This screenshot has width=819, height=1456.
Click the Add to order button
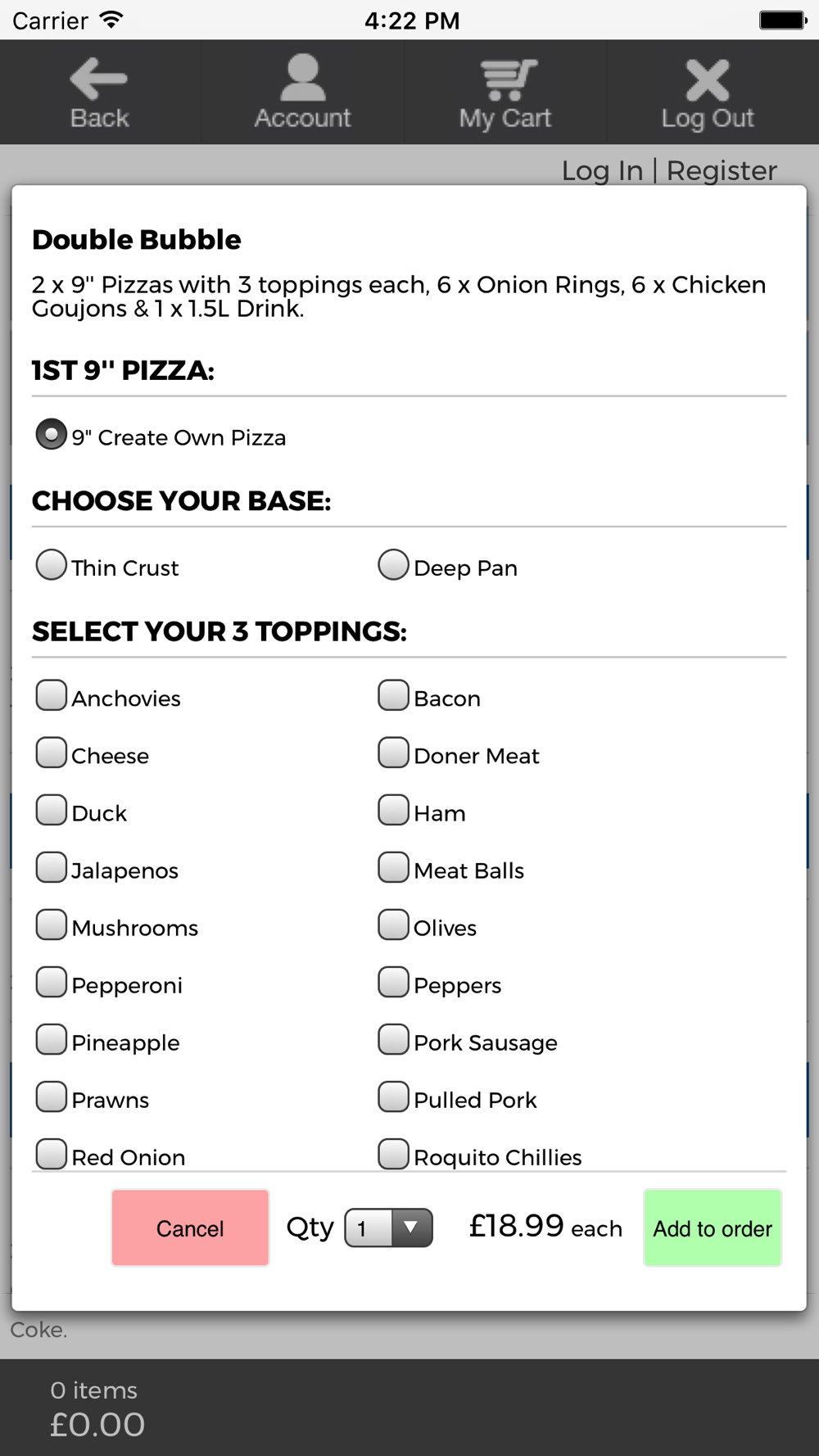point(713,1228)
